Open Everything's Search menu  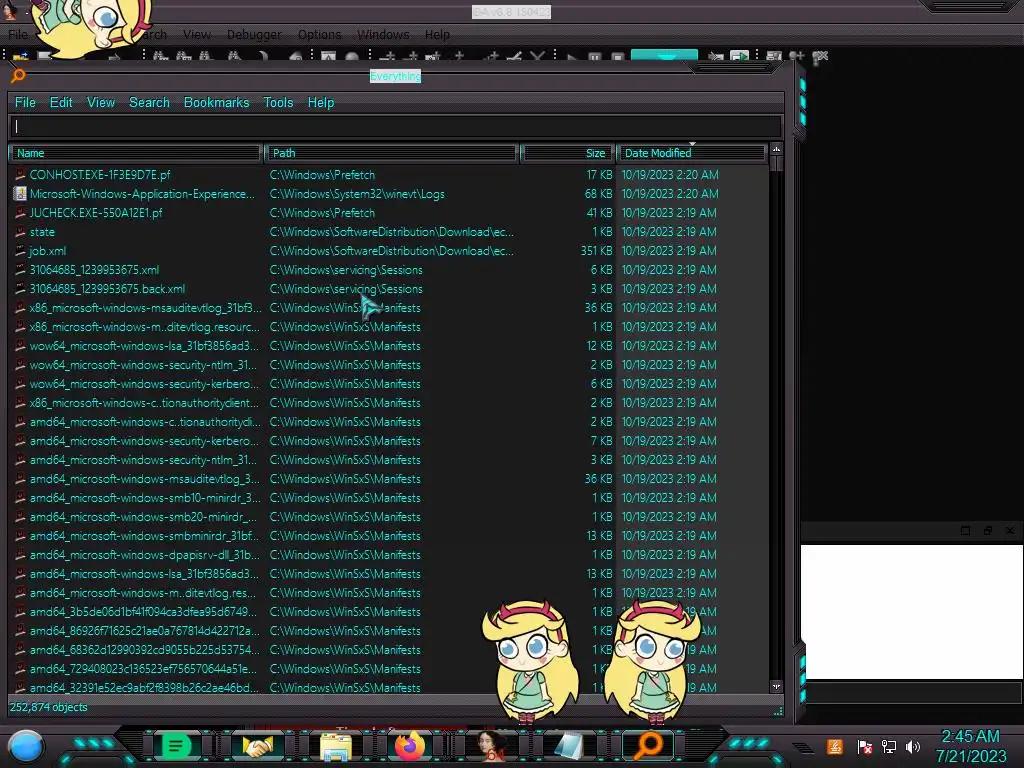(x=149, y=103)
